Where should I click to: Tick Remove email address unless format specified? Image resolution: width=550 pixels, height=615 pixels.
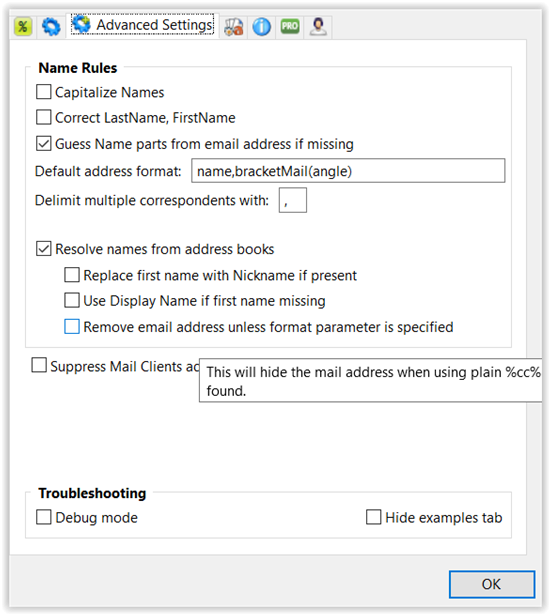tap(72, 326)
